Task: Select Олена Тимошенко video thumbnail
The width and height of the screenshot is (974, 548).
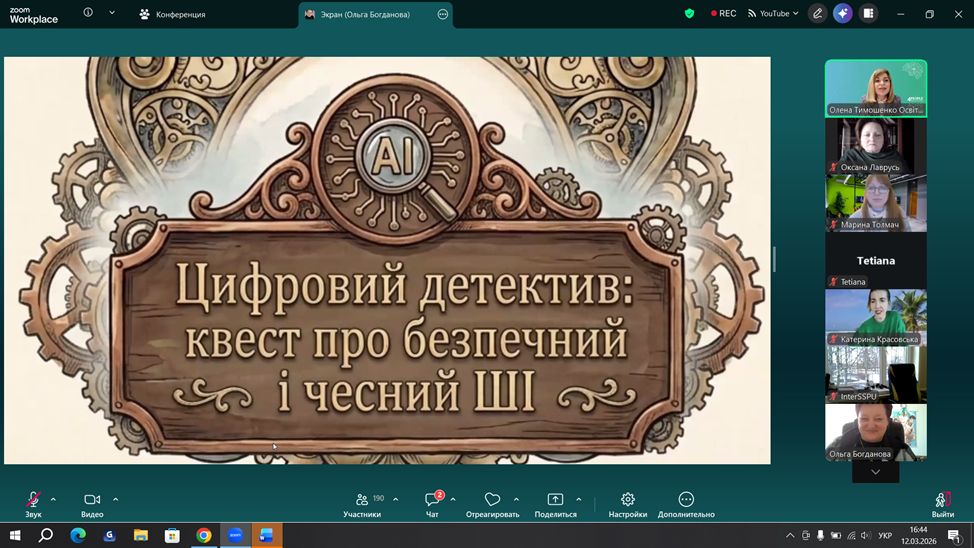Action: click(x=875, y=88)
